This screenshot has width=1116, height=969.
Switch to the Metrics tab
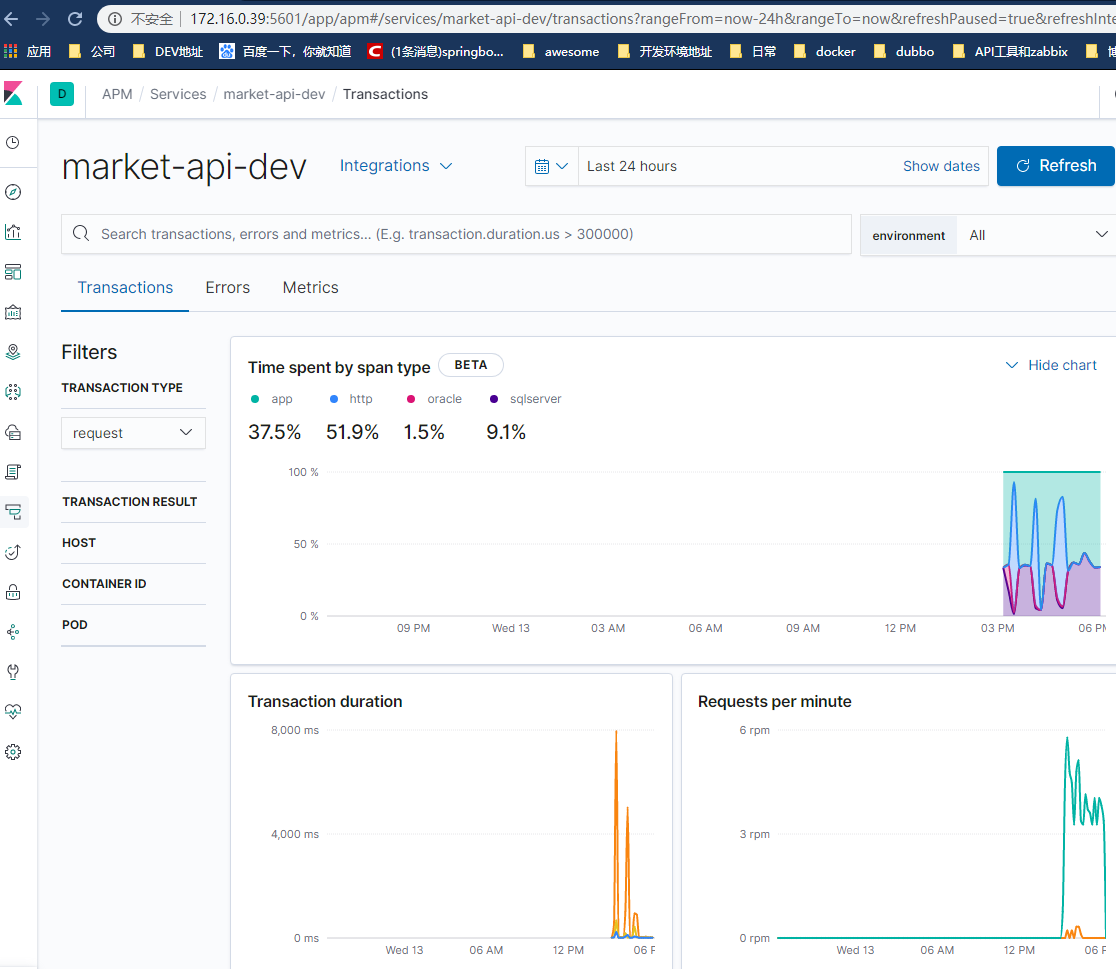coord(310,287)
